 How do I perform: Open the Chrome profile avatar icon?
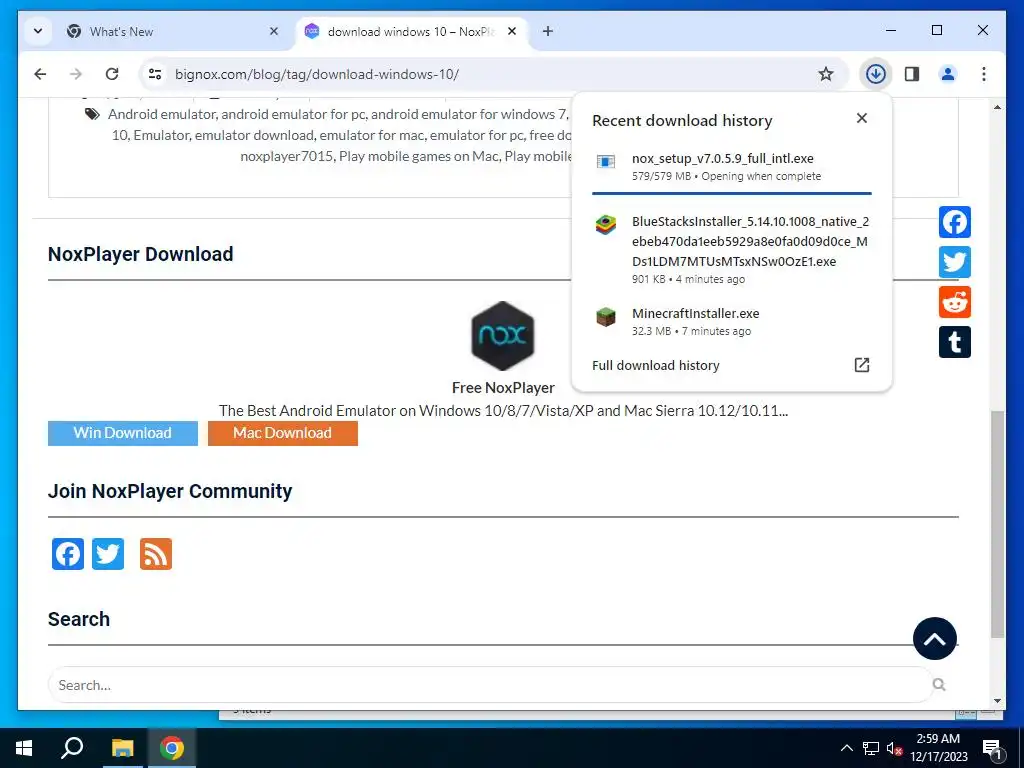(x=948, y=74)
